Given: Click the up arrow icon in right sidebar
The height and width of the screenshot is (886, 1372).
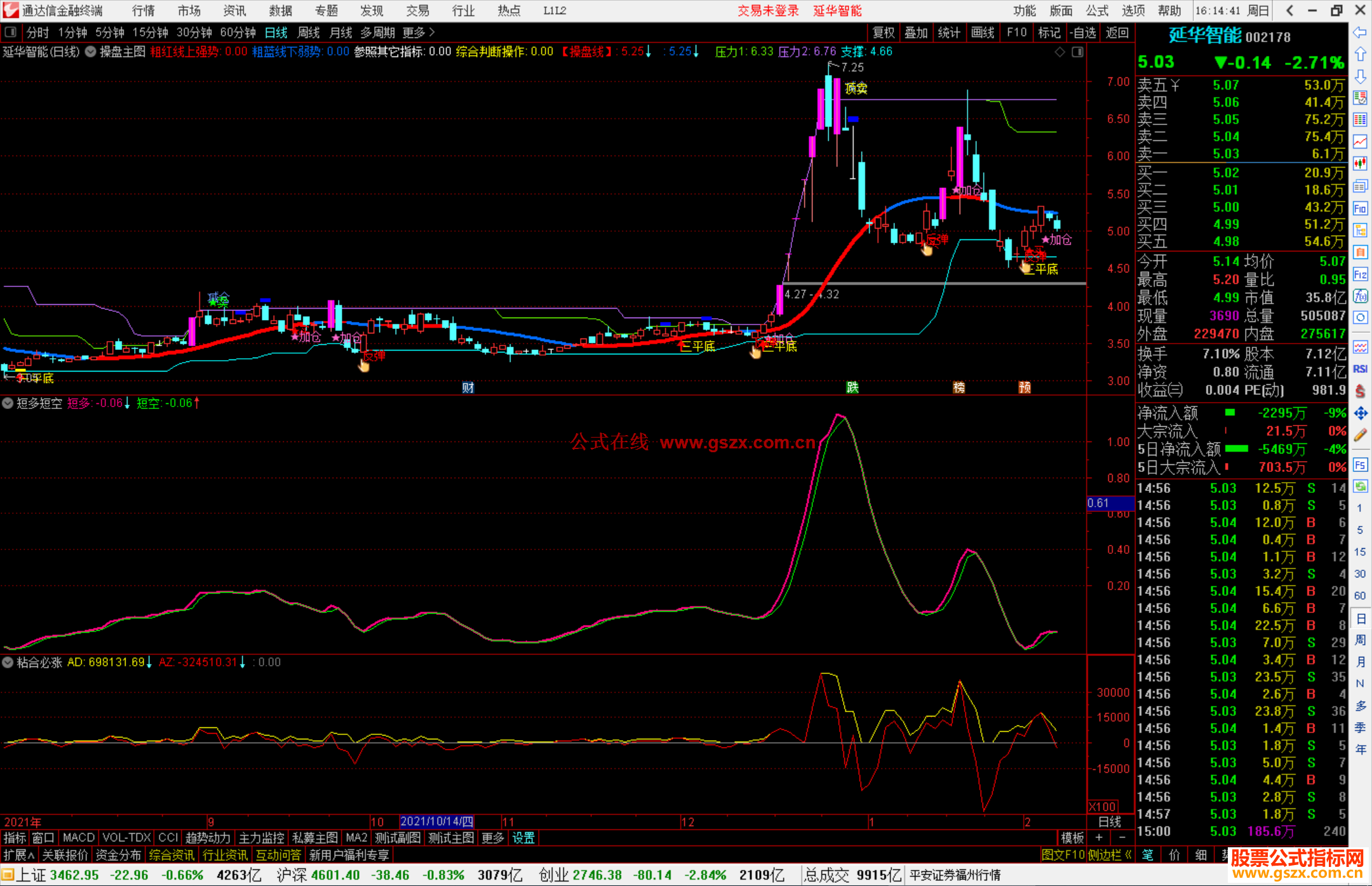Looking at the screenshot, I should pos(1360,54).
